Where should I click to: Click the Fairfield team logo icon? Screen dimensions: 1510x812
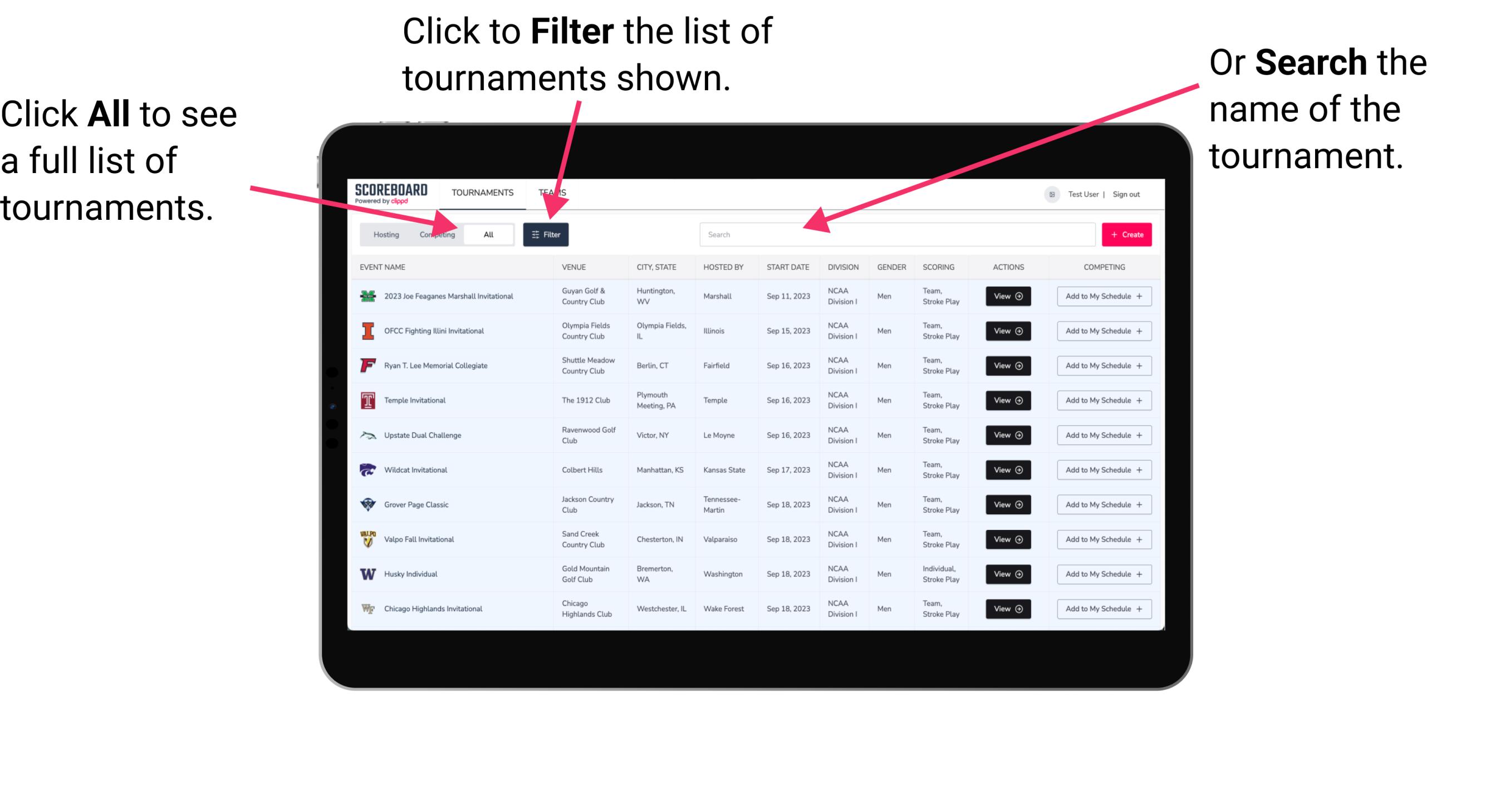365,365
